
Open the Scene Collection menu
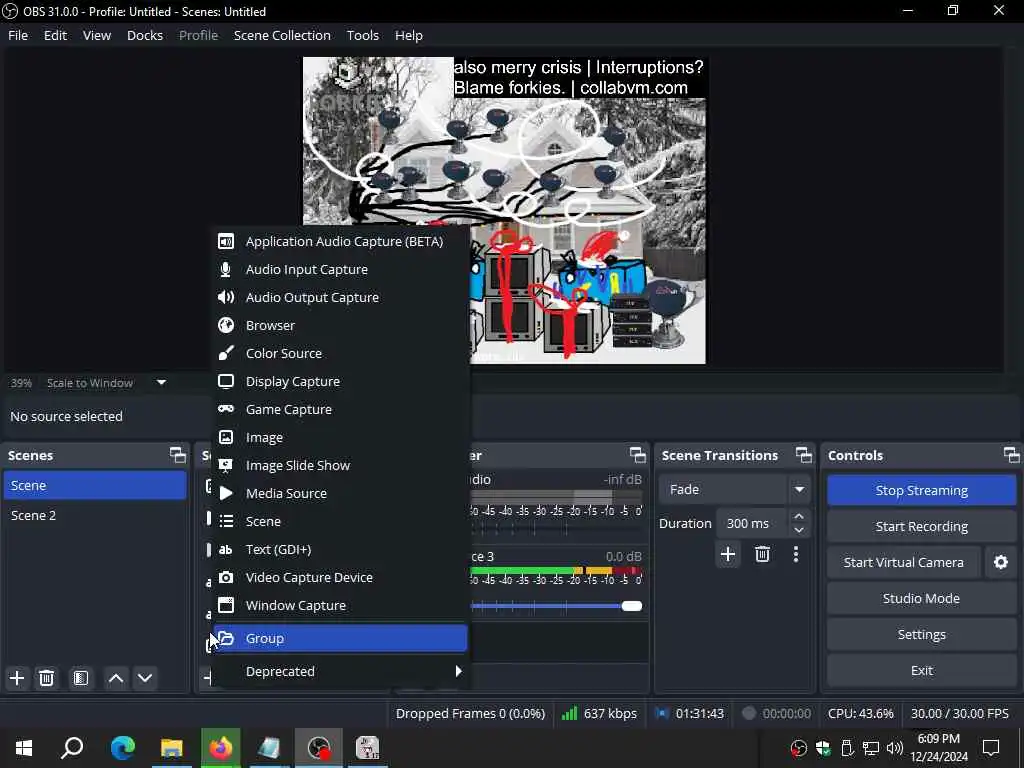click(282, 35)
